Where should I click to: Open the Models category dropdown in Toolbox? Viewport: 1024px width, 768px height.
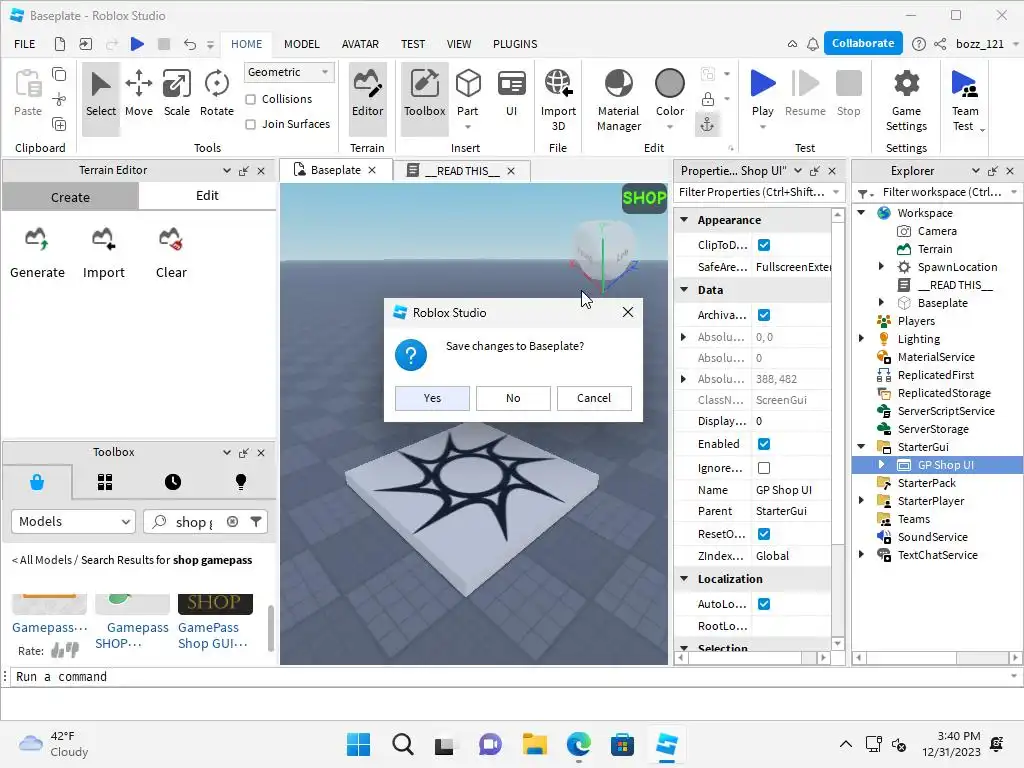coord(73,521)
